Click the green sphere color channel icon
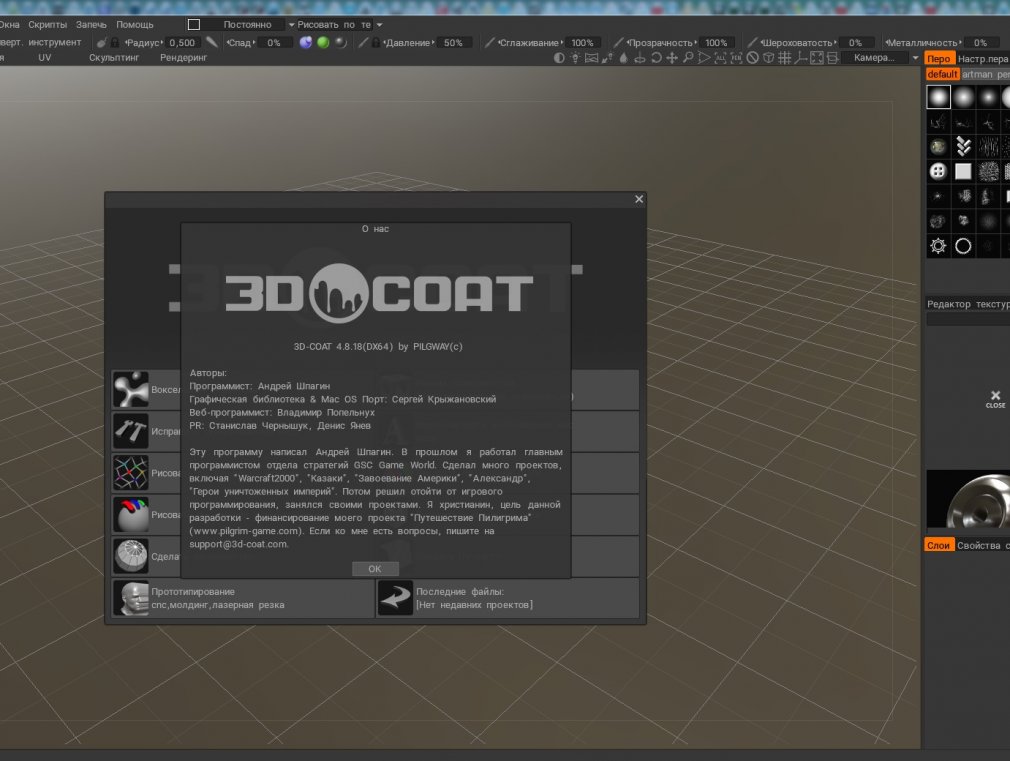Screen dimensions: 1010x761 tap(323, 43)
